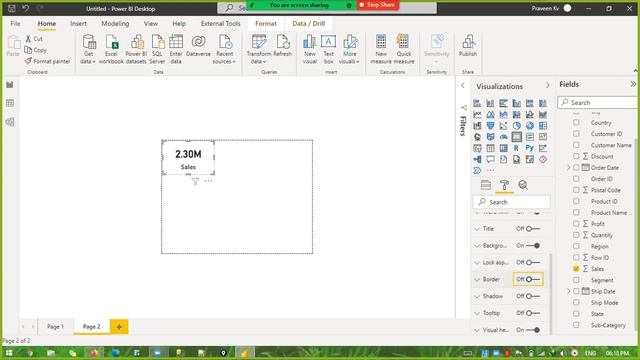Open the Enter data dialog
The image size is (640, 360).
[176, 49]
